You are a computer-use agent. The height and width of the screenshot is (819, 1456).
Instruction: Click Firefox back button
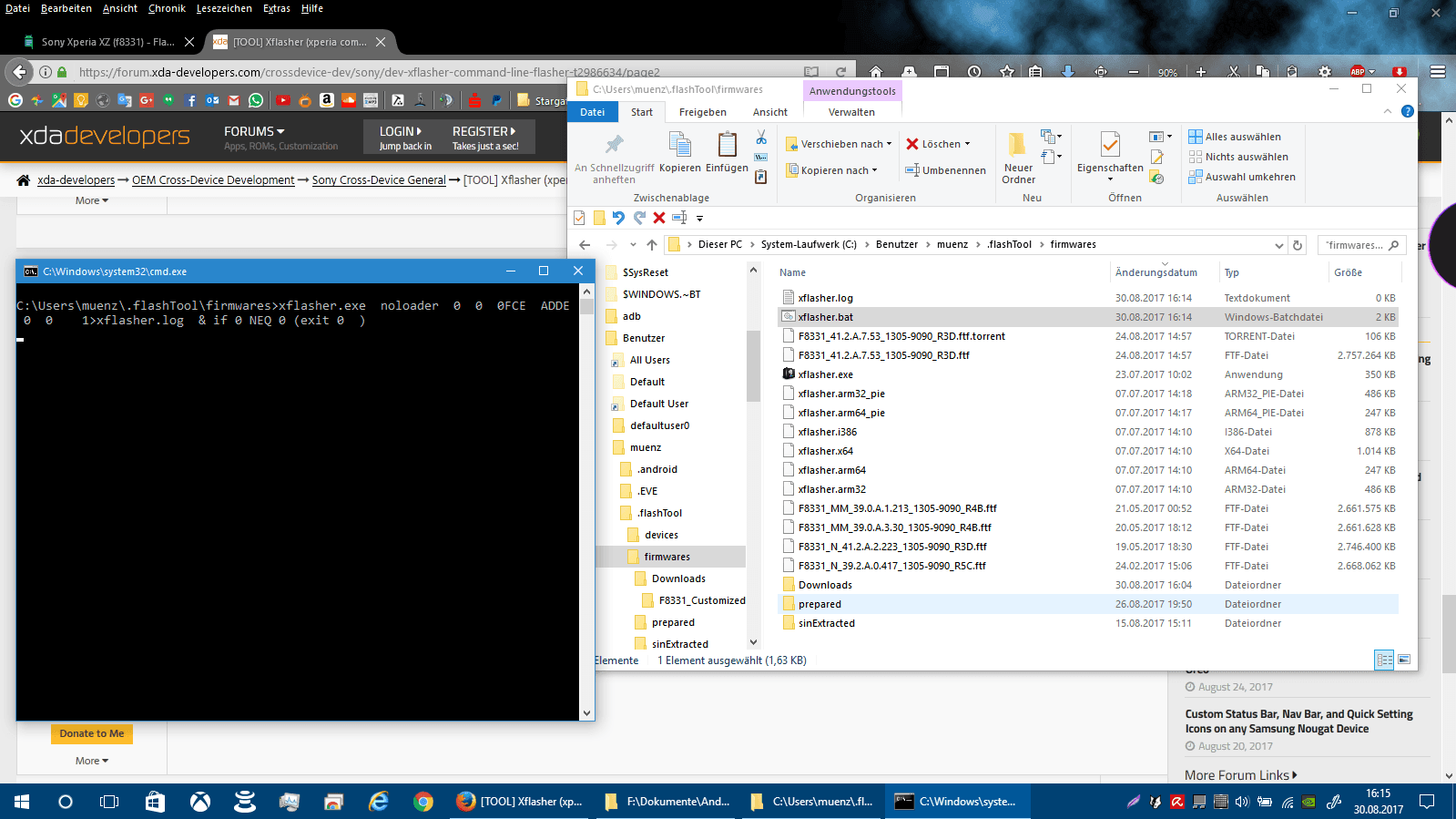(19, 72)
